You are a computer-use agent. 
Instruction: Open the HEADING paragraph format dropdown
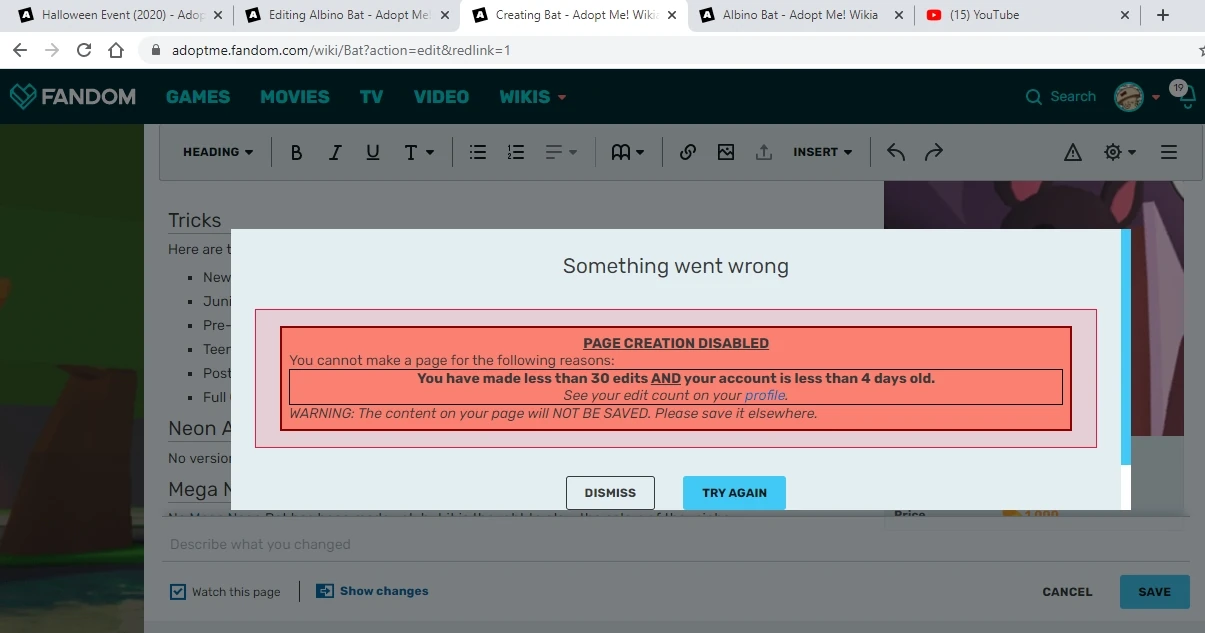[x=218, y=152]
